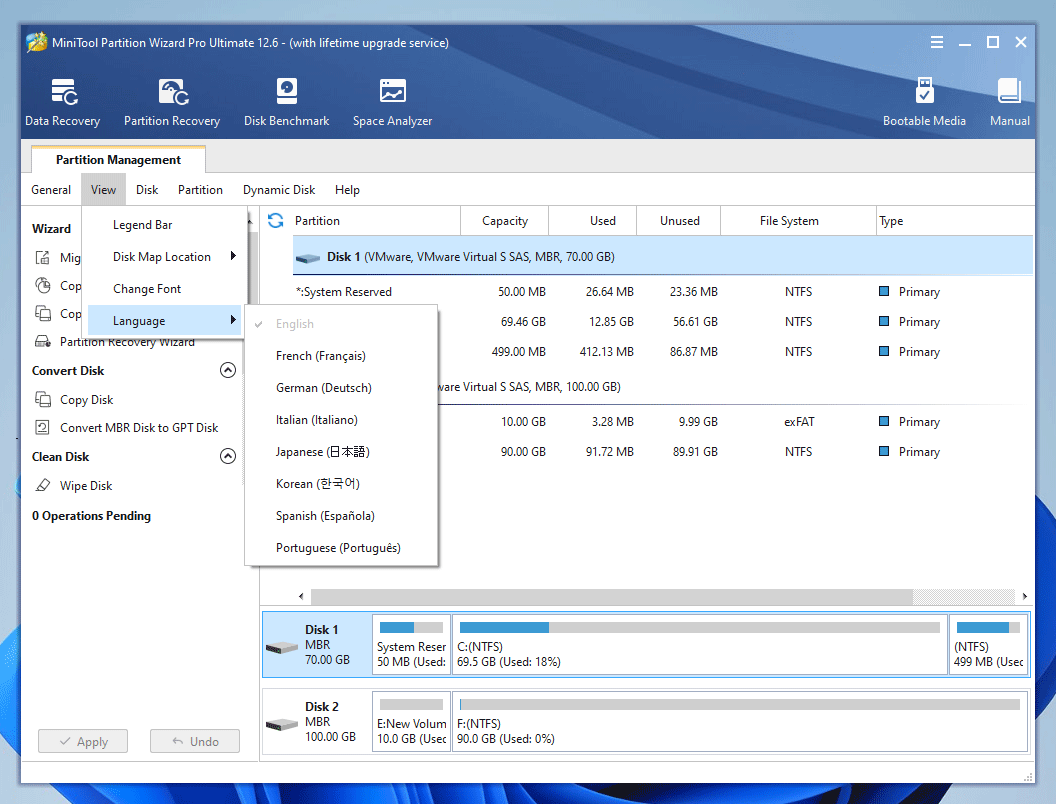Open Data Recovery tool
Screen dimensions: 1056x804
click(x=63, y=102)
